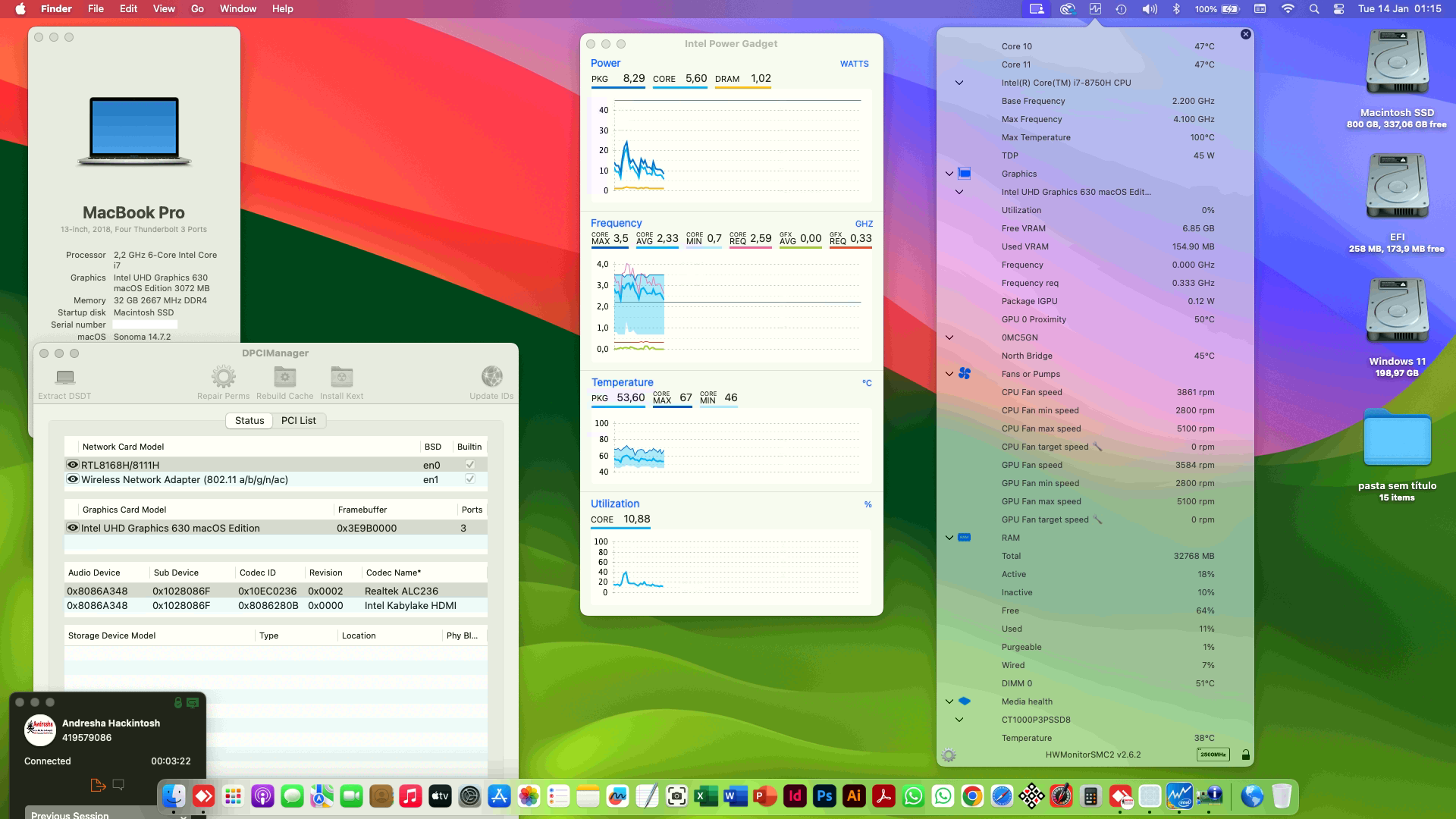
Task: Click the Update IDs globe icon
Action: 492,377
